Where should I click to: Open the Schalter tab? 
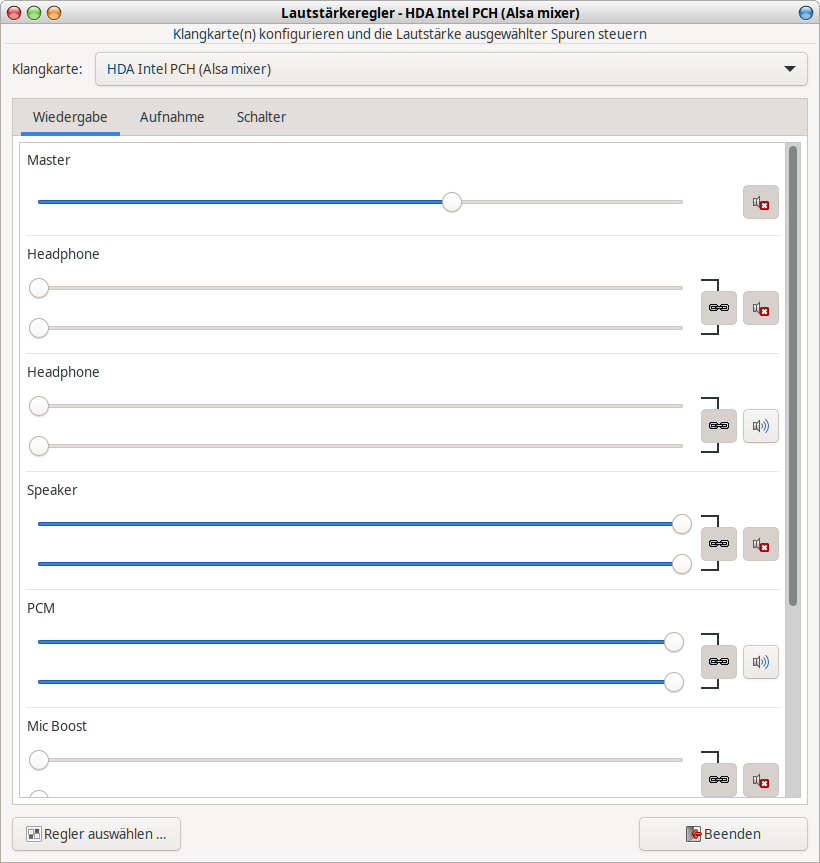[x=261, y=117]
